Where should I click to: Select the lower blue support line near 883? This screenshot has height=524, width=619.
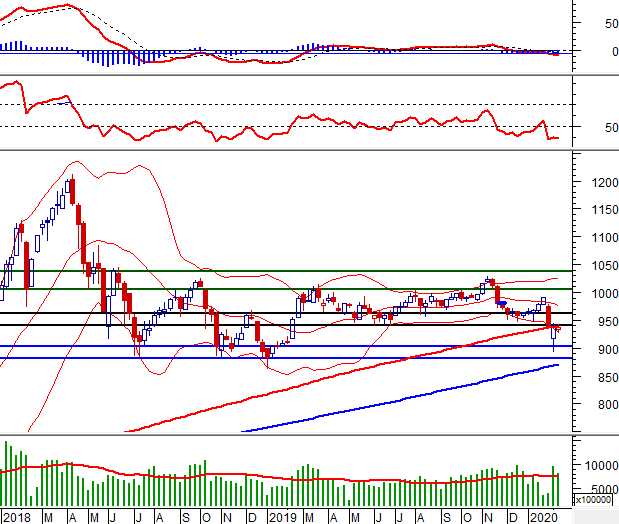[286, 358]
